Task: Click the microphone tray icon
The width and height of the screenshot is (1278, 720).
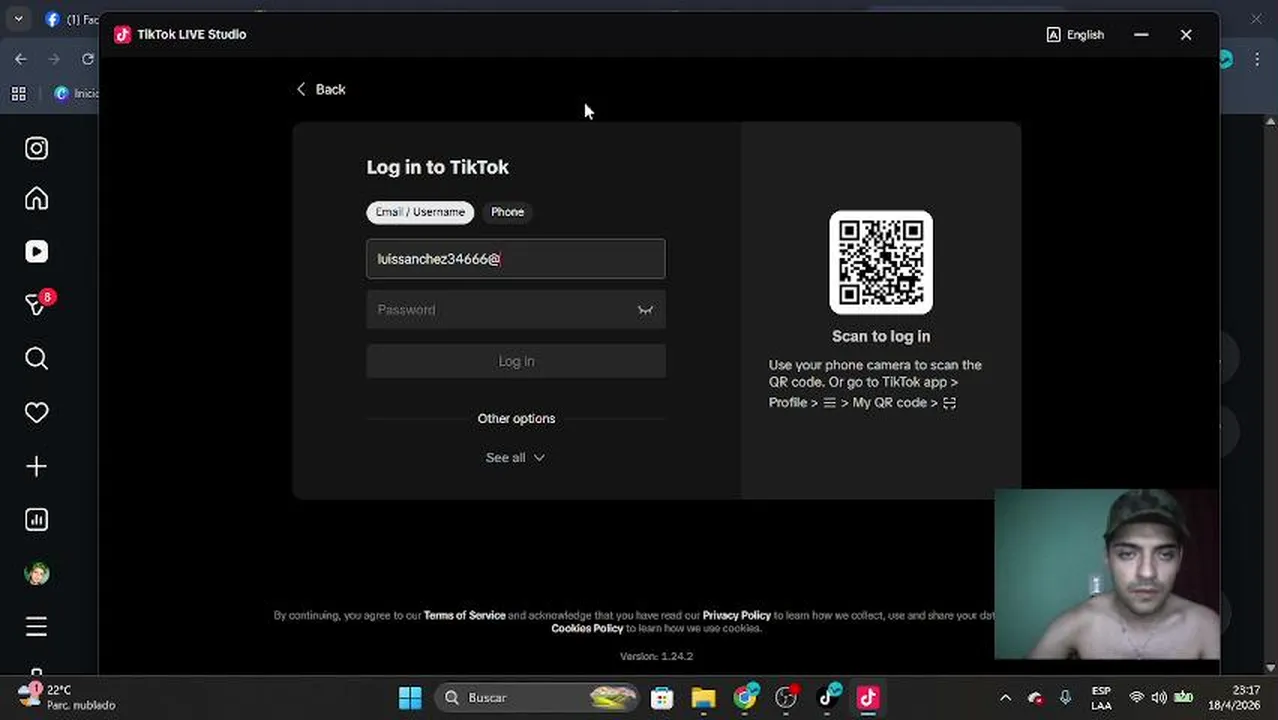Action: (1065, 698)
